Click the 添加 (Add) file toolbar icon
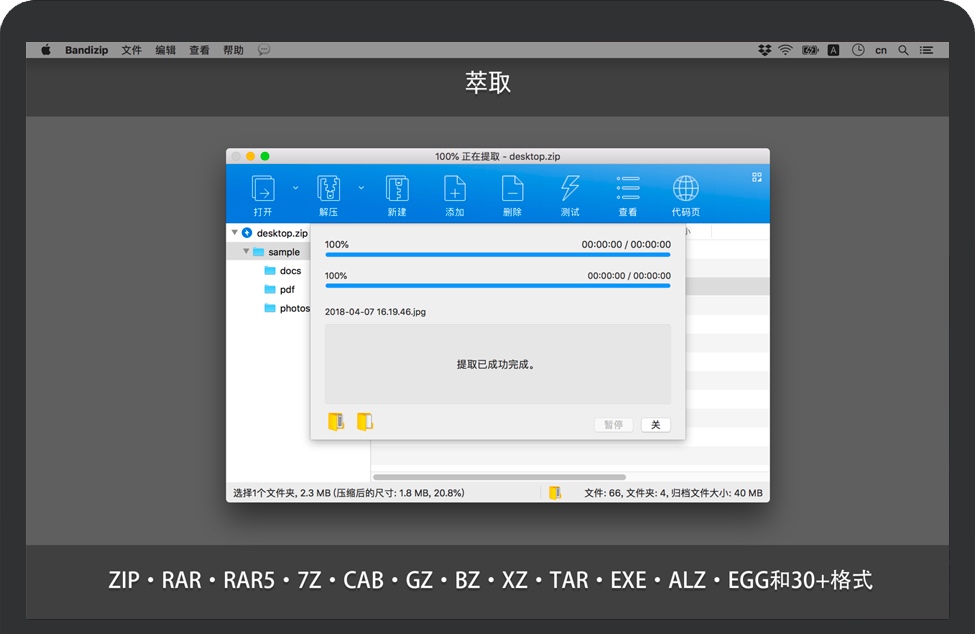975x634 pixels. coord(455,189)
